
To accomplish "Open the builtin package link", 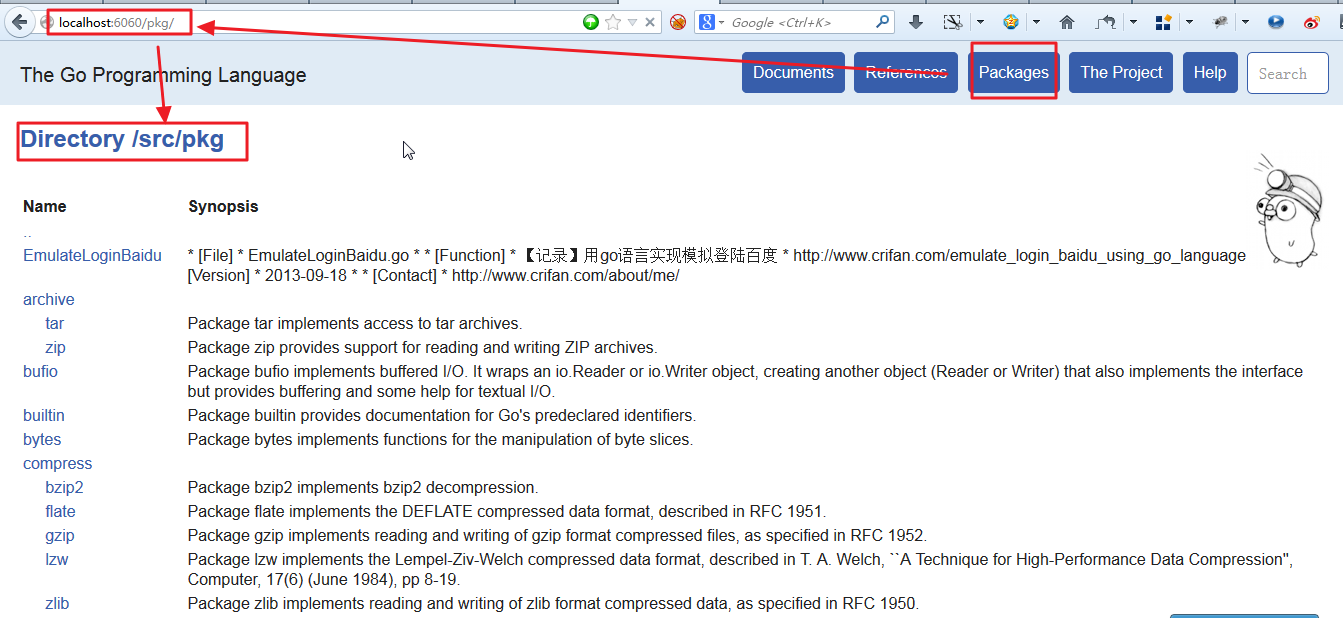I will [44, 415].
